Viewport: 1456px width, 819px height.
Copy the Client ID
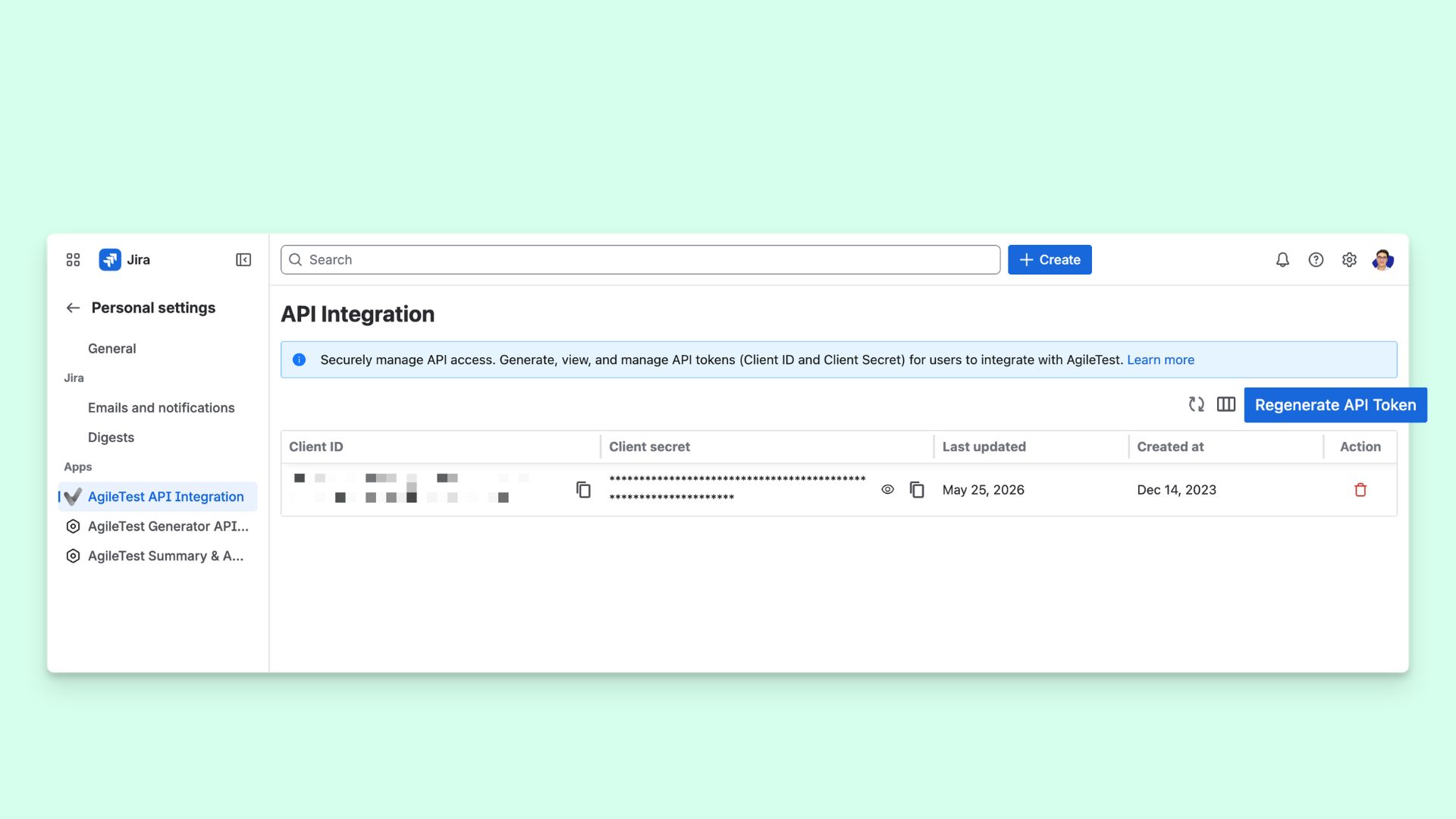tap(583, 490)
